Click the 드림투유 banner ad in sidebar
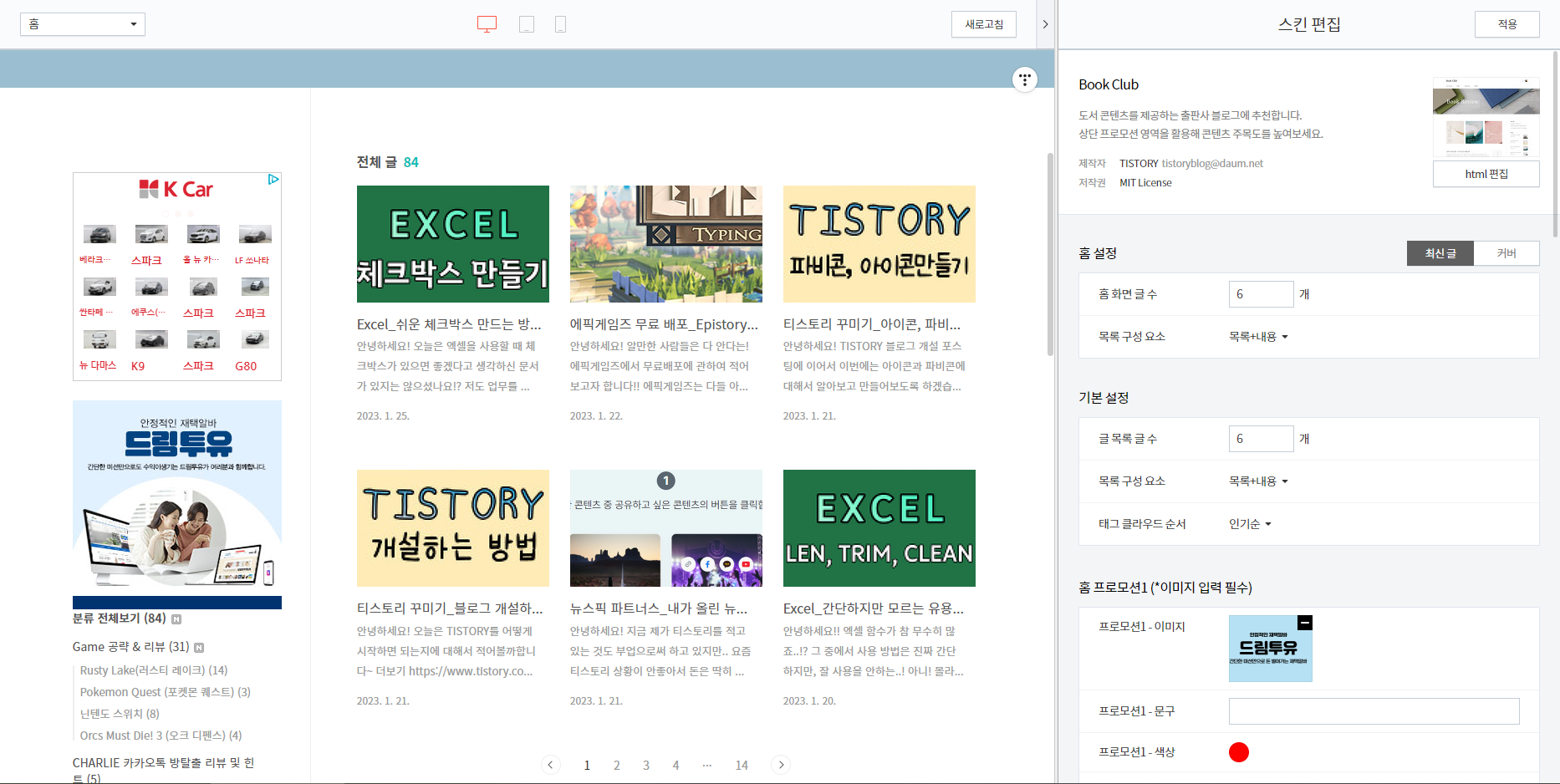Screen dimensions: 1560x784 [x=177, y=505]
